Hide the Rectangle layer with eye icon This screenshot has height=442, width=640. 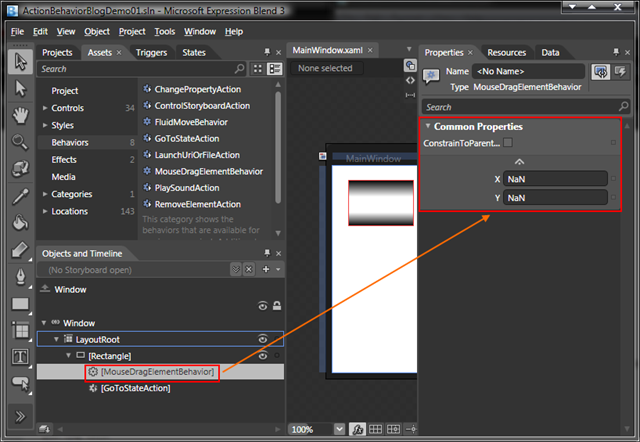click(262, 356)
